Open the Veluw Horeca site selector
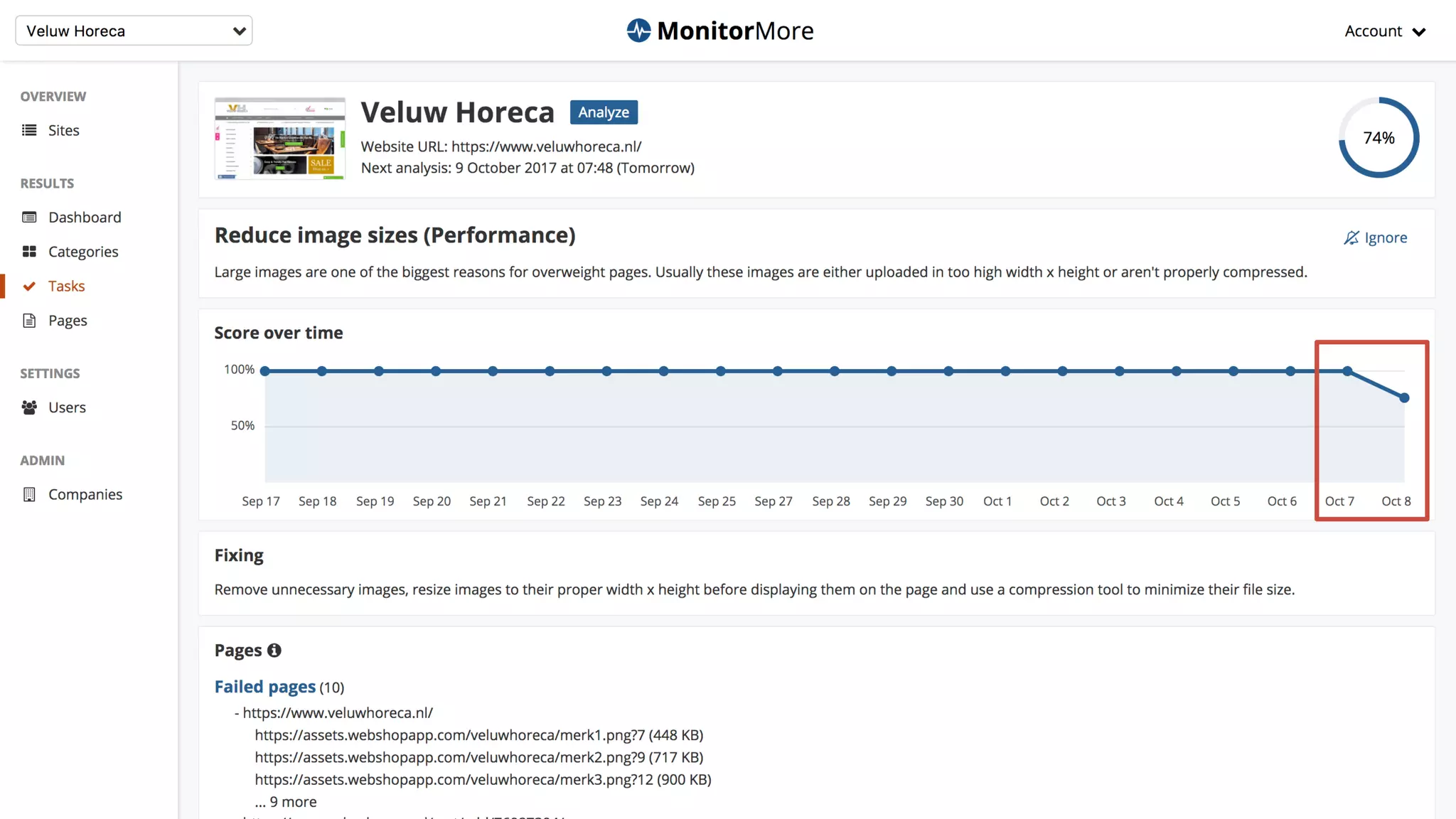The height and width of the screenshot is (819, 1456). tap(134, 31)
